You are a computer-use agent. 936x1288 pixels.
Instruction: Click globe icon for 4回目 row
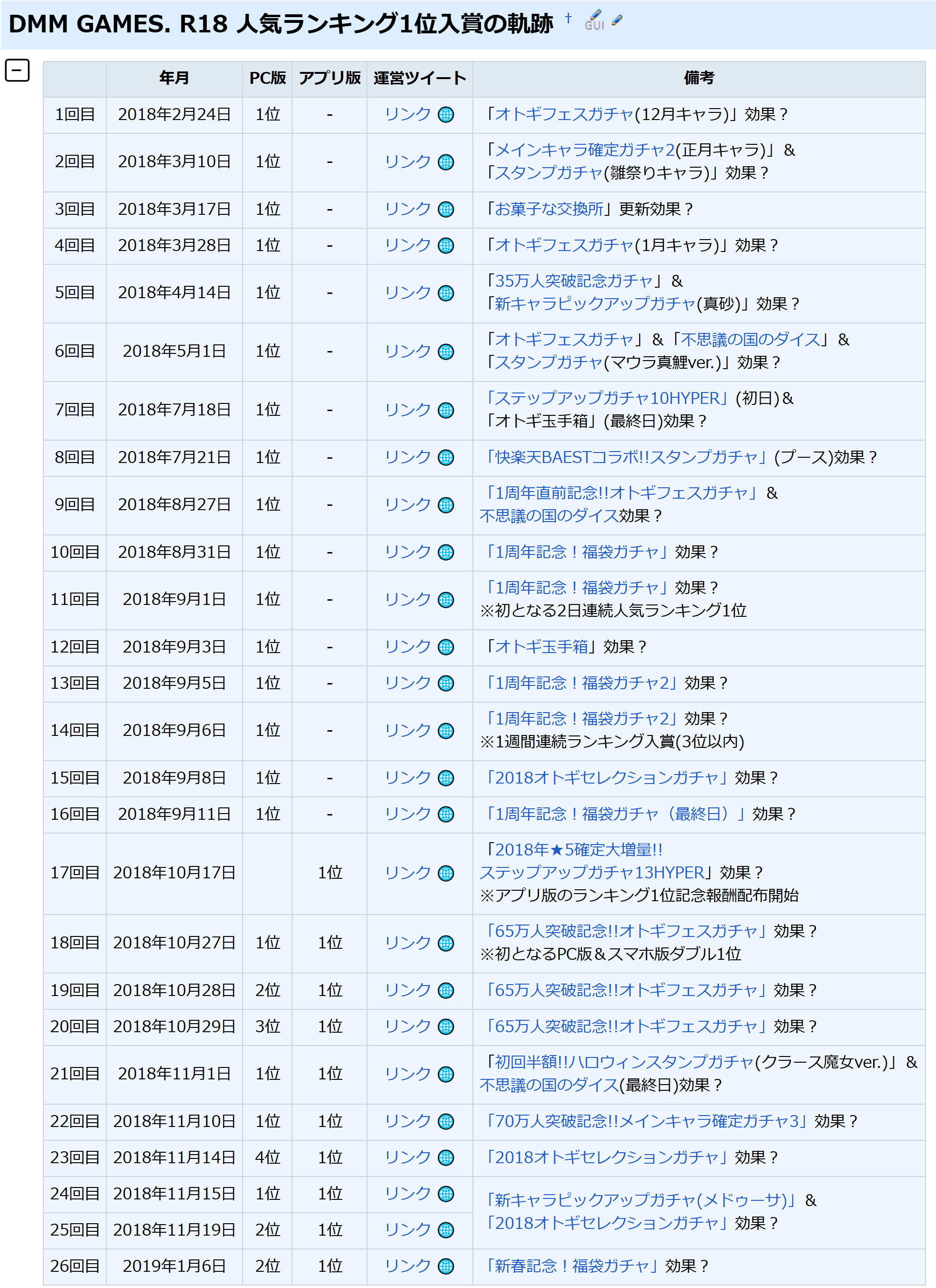tap(446, 246)
